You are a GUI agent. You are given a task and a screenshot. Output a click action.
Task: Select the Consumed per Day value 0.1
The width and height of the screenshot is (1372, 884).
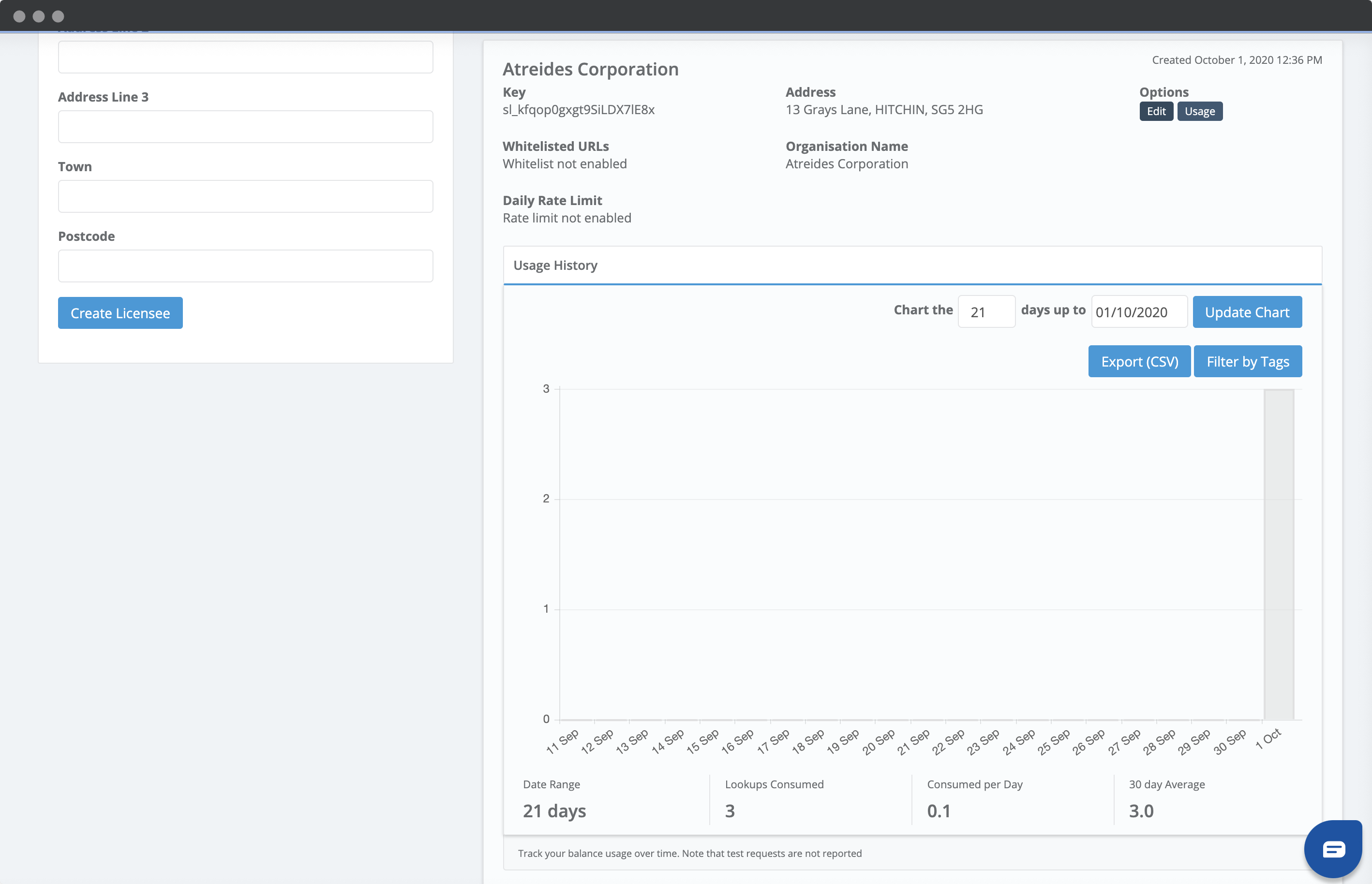coord(939,810)
